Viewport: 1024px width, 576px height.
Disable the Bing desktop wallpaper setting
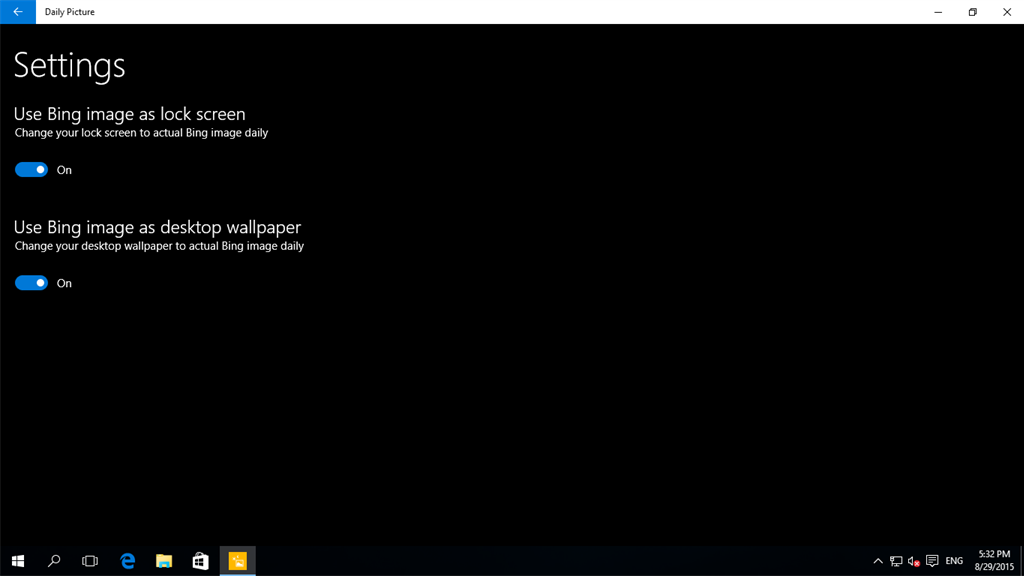coord(30,283)
